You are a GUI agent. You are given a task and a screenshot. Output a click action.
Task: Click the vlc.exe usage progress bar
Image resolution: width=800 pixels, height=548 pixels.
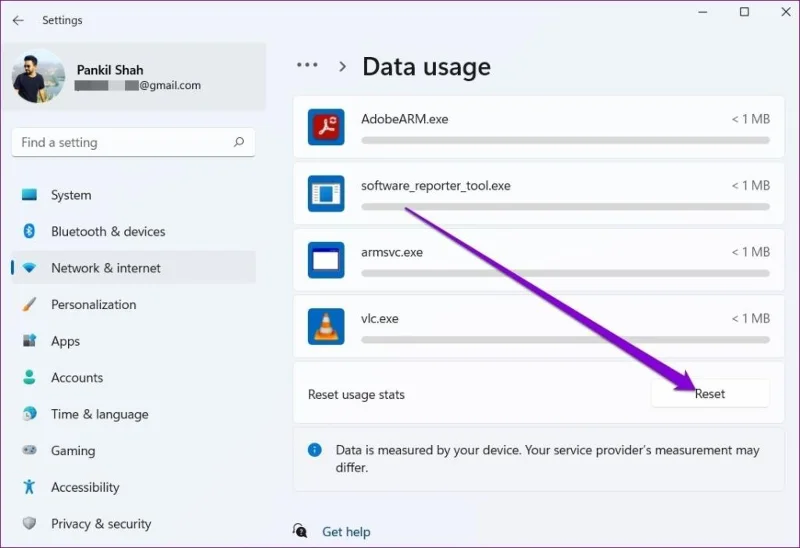click(x=565, y=339)
